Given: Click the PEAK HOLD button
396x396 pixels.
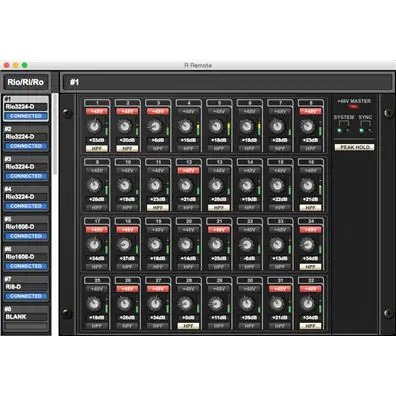Looking at the screenshot, I should click(x=354, y=147).
